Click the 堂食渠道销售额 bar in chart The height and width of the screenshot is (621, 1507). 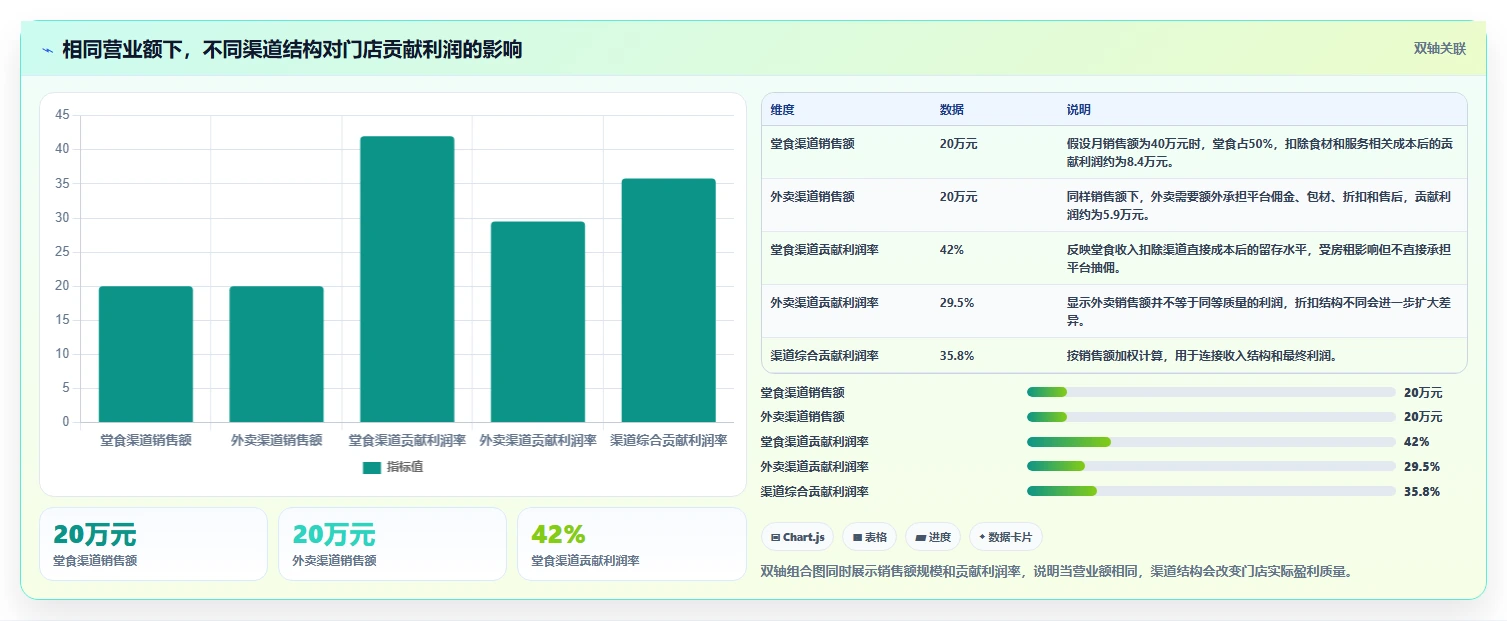[x=146, y=354]
